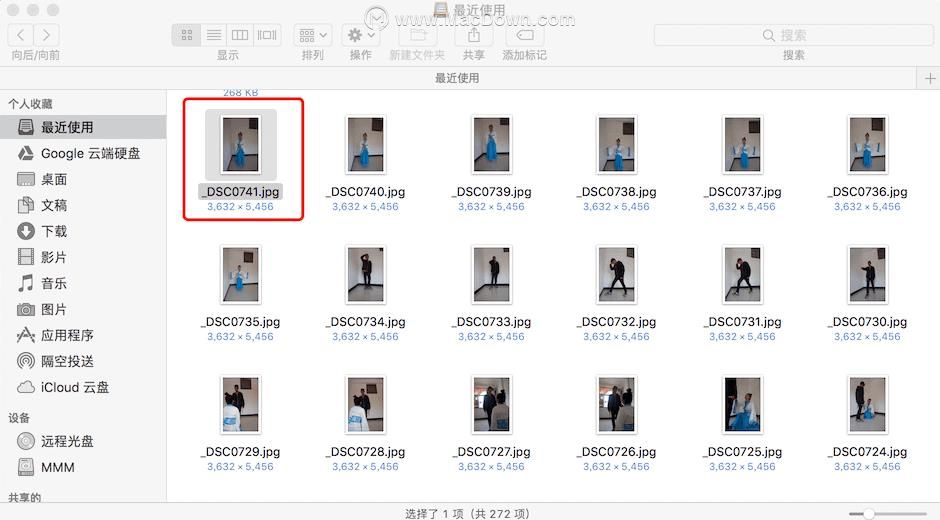Select the _DSC0740.jpg thumbnail
This screenshot has width=940, height=520.
click(x=366, y=145)
